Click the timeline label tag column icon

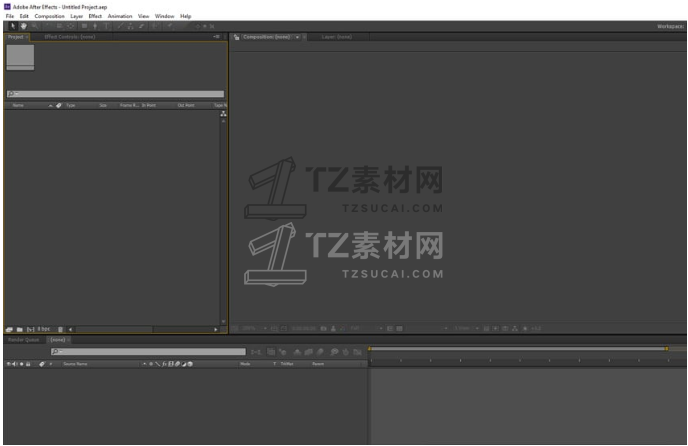point(42,364)
